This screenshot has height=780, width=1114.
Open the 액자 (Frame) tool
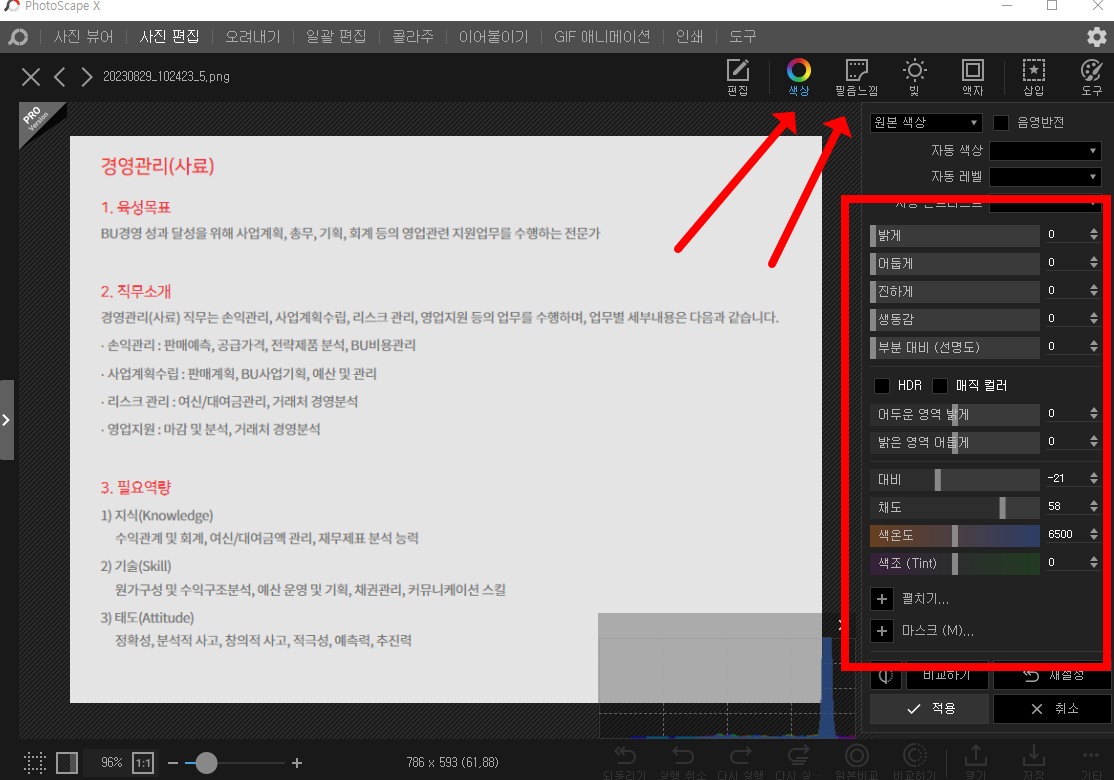pos(972,76)
